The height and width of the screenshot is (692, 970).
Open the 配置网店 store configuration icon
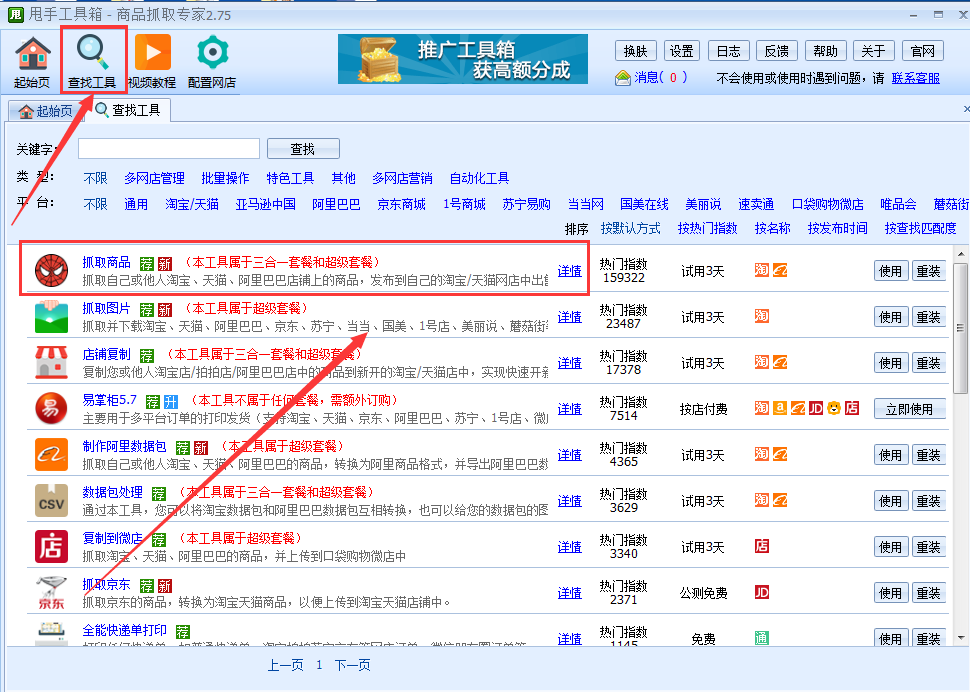(212, 61)
